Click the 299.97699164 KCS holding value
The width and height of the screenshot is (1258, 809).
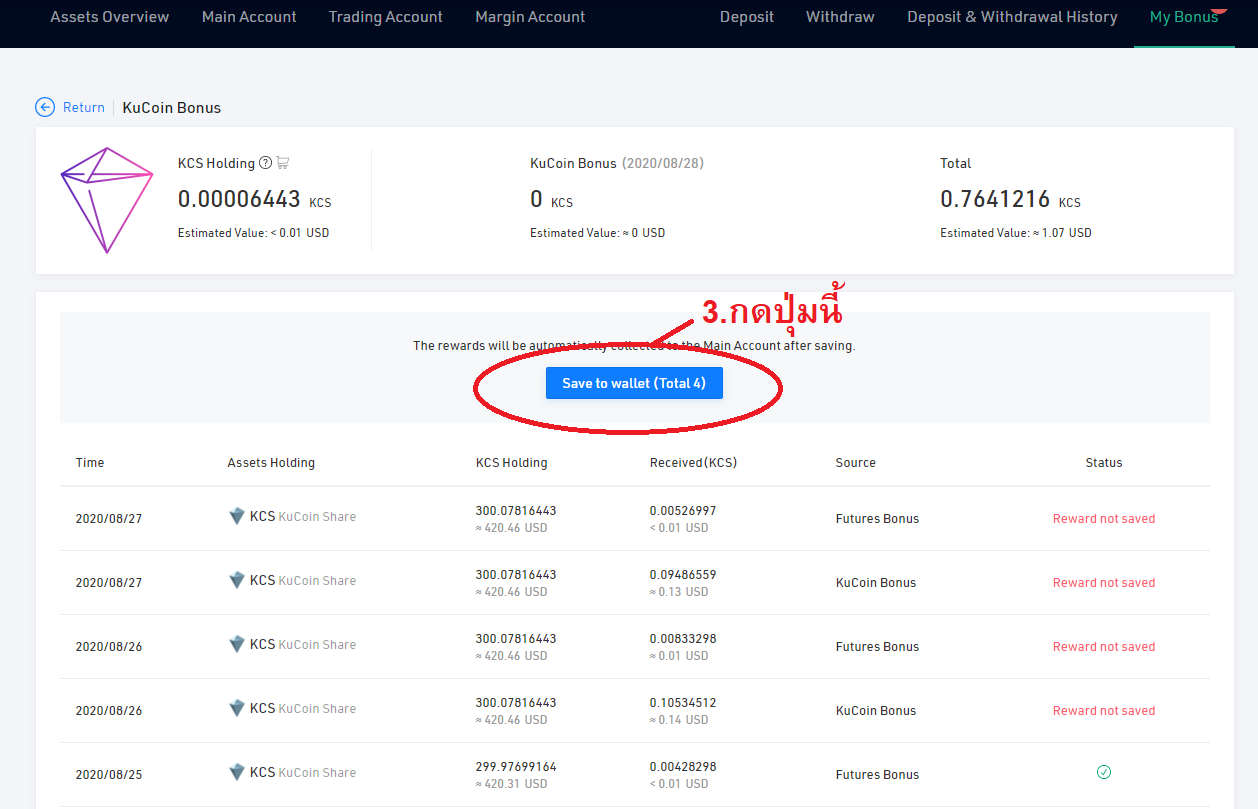coord(516,767)
